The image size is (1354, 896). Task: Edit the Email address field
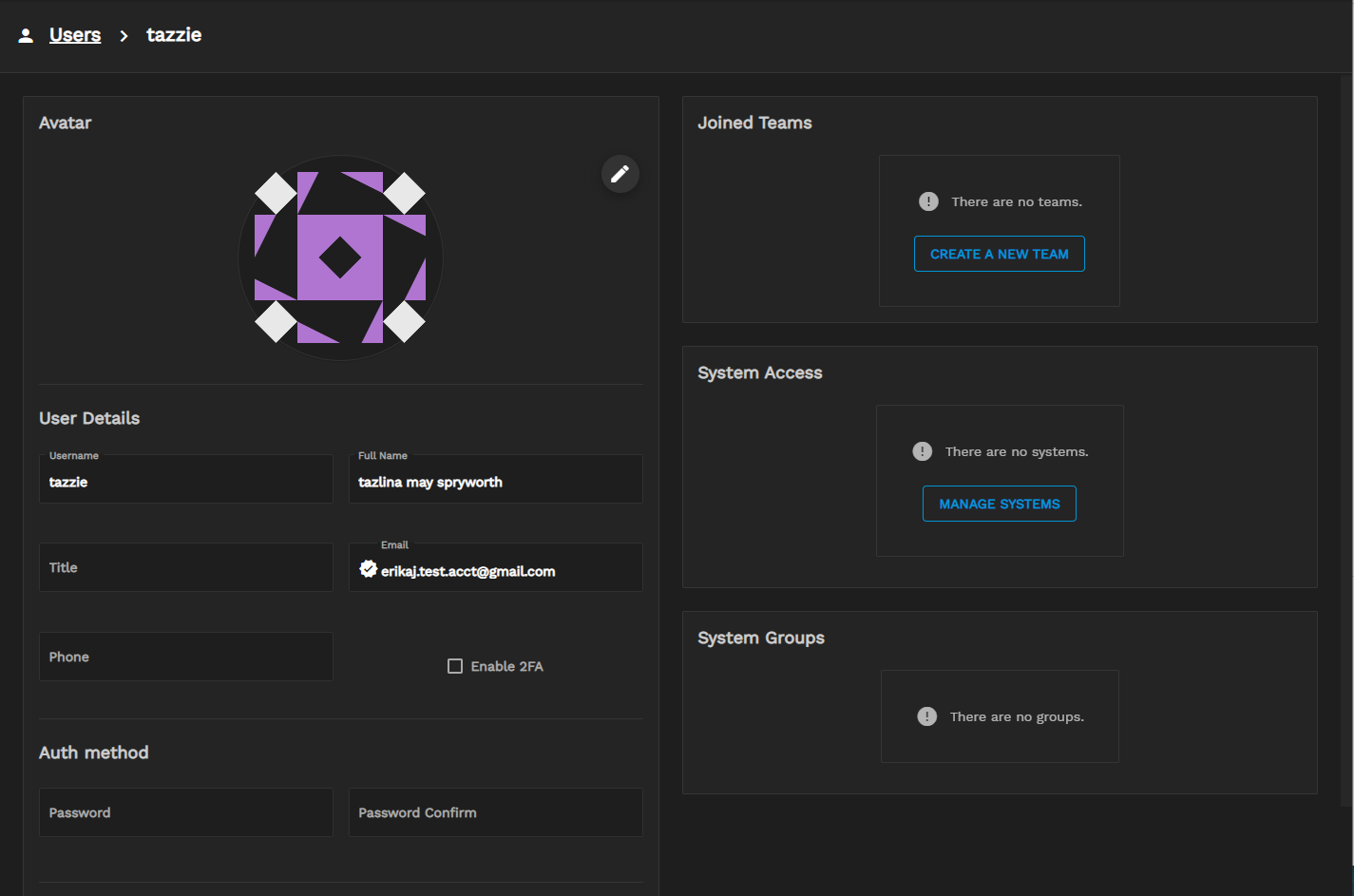[x=504, y=571]
